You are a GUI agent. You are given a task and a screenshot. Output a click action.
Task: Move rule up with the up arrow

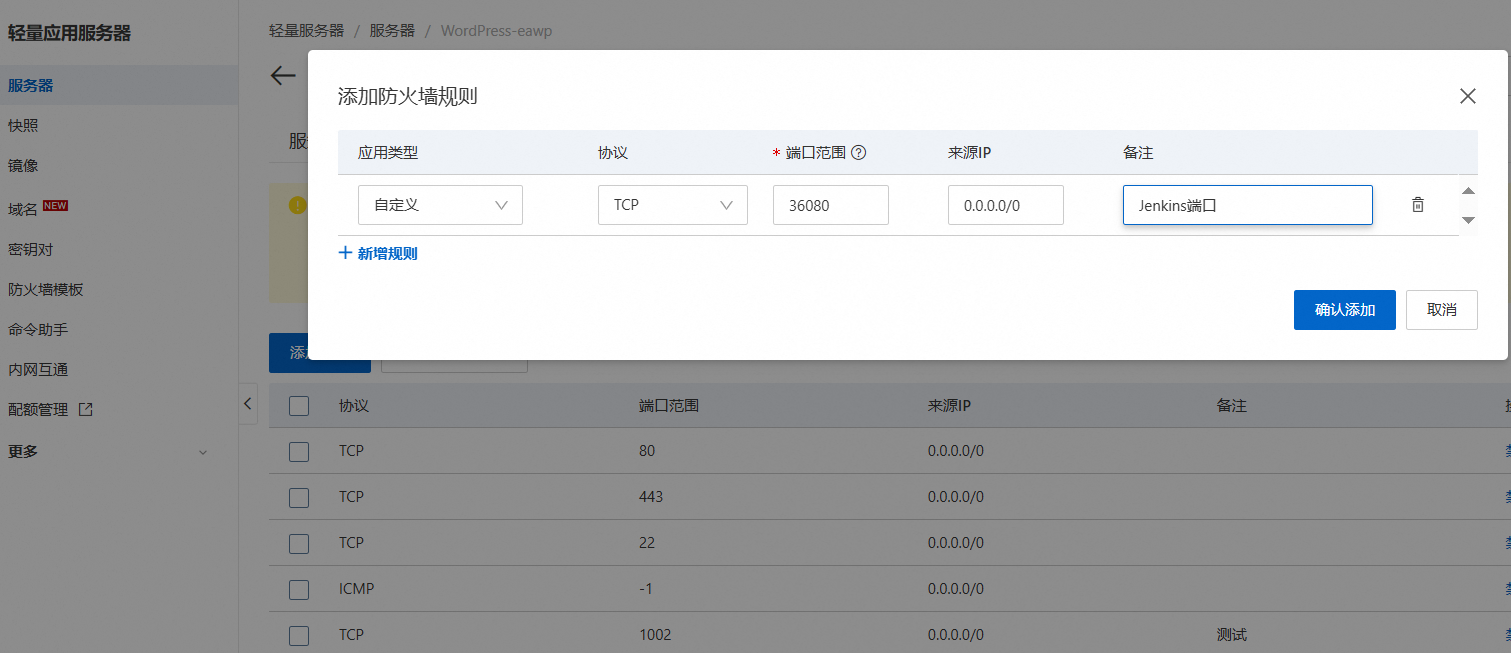coord(1468,191)
